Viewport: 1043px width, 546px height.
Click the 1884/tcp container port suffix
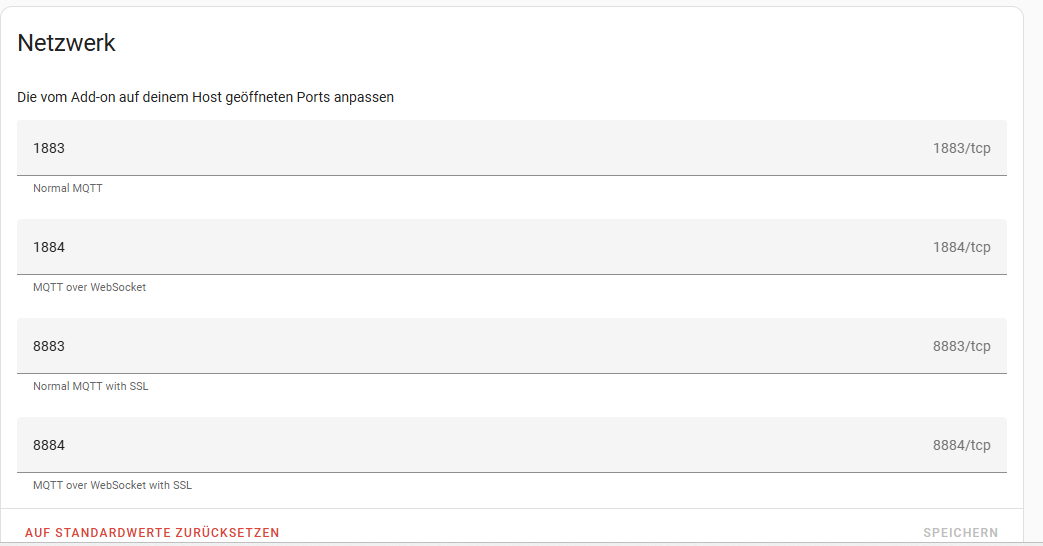pyautogui.click(x=961, y=247)
